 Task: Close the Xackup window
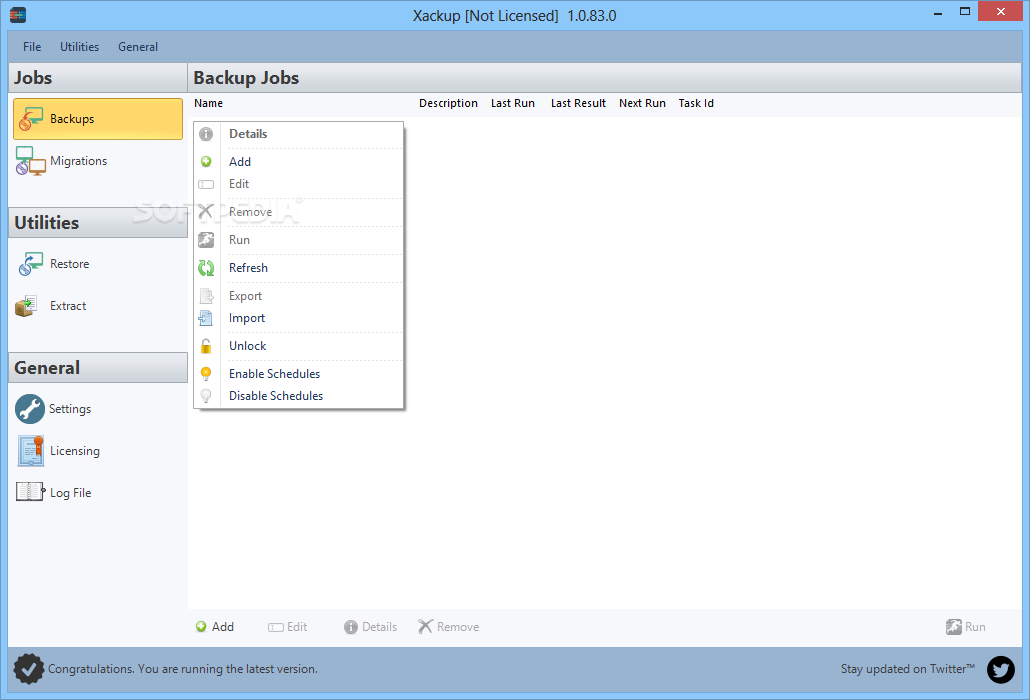coord(1000,11)
